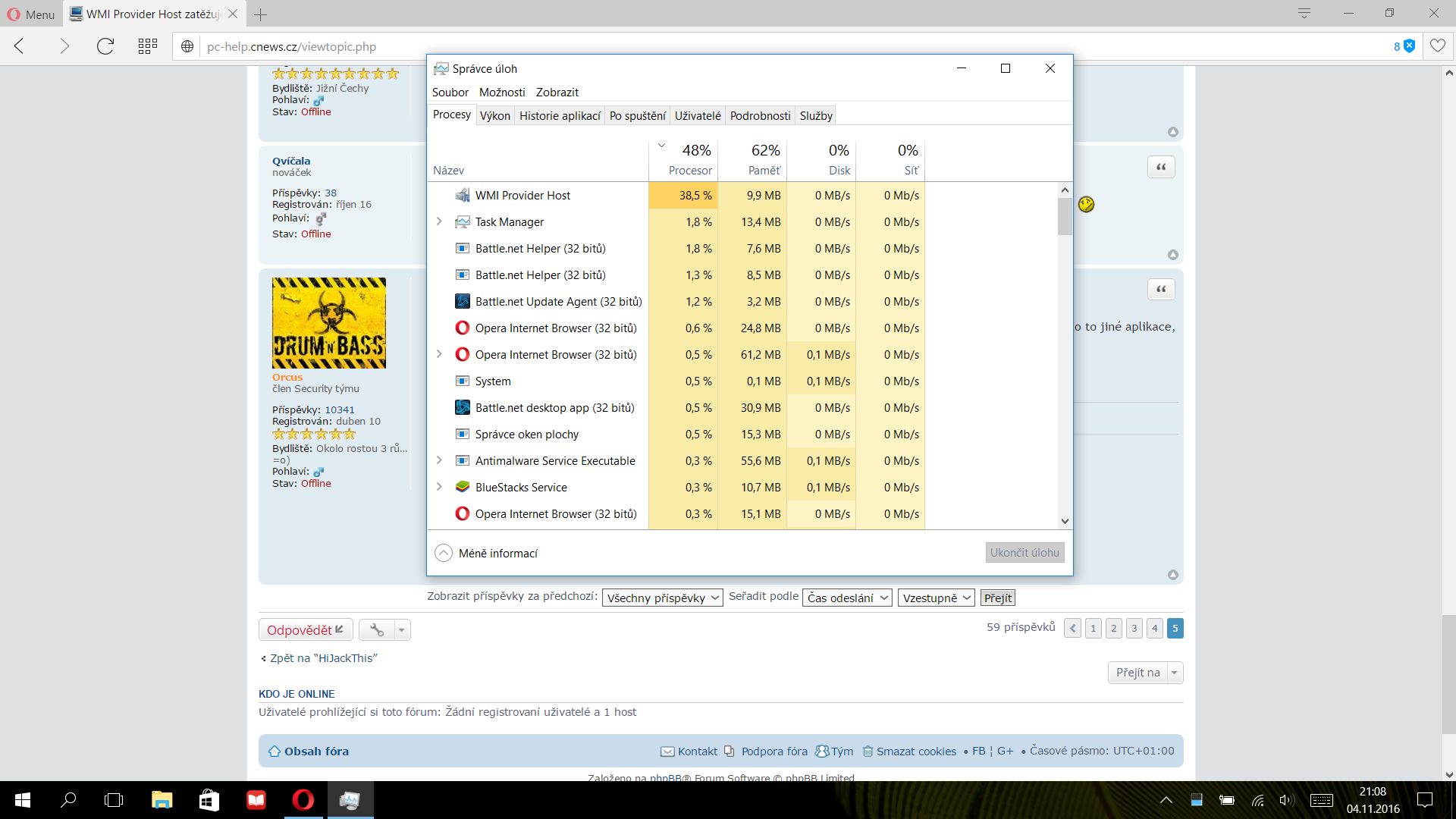Click the Opera reload page icon
Image resolution: width=1456 pixels, height=819 pixels.
click(105, 46)
